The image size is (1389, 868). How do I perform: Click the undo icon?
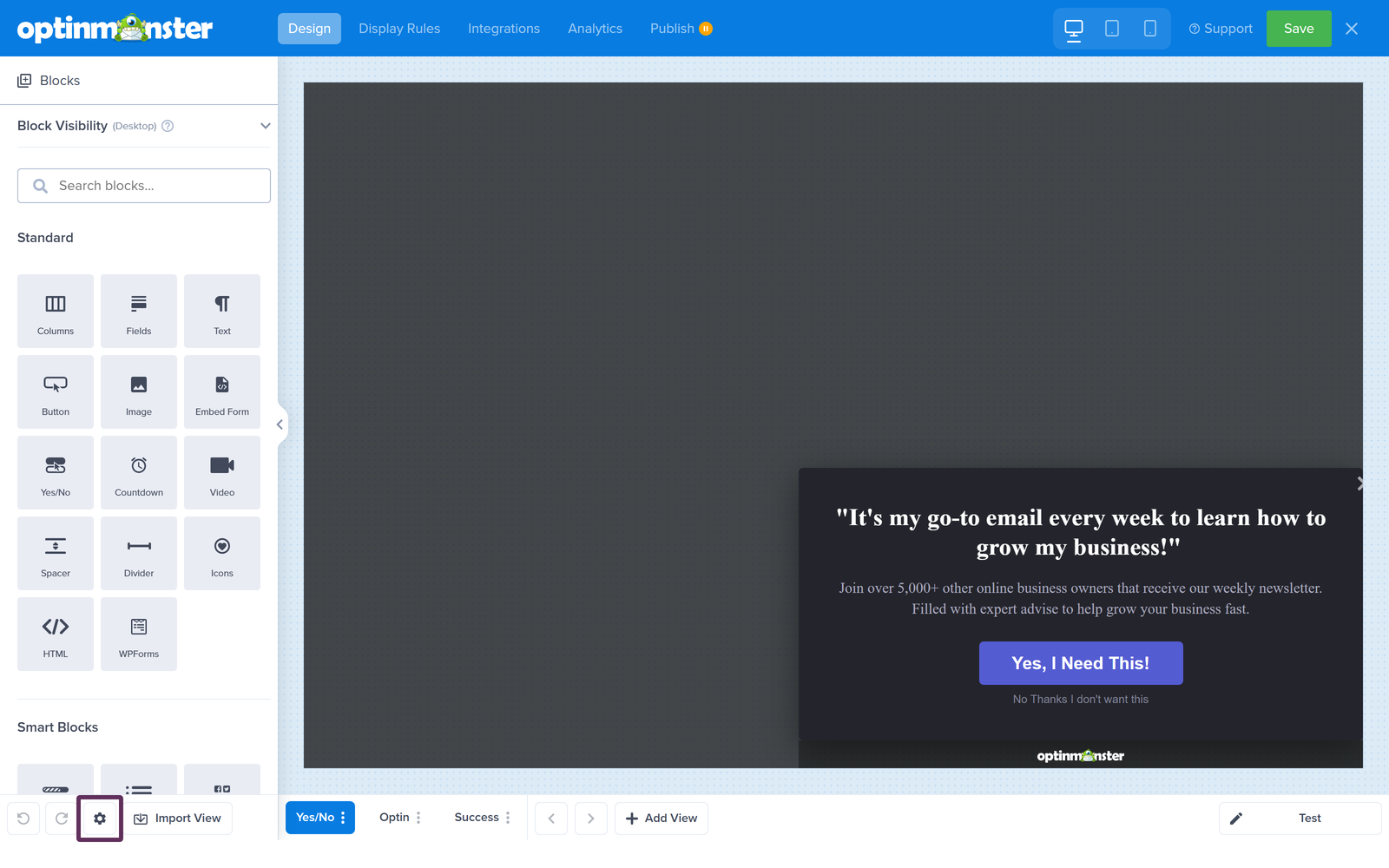tap(23, 819)
